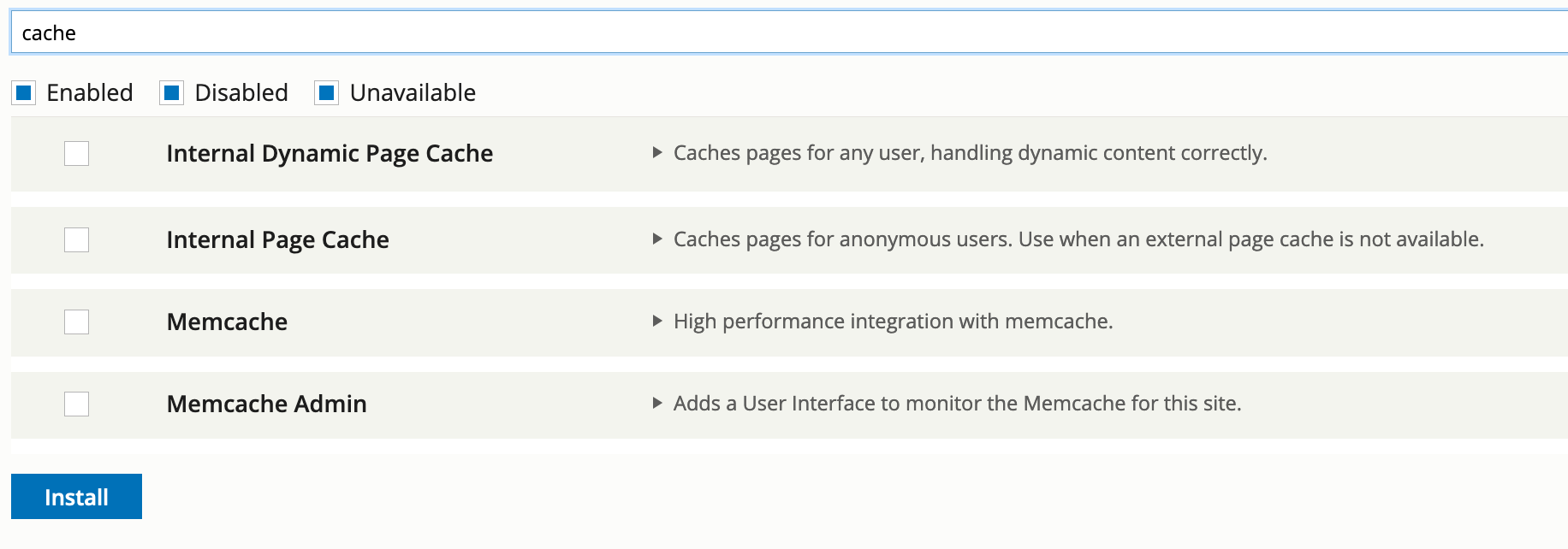Expand the Internal Page Cache description arrow

(x=657, y=239)
